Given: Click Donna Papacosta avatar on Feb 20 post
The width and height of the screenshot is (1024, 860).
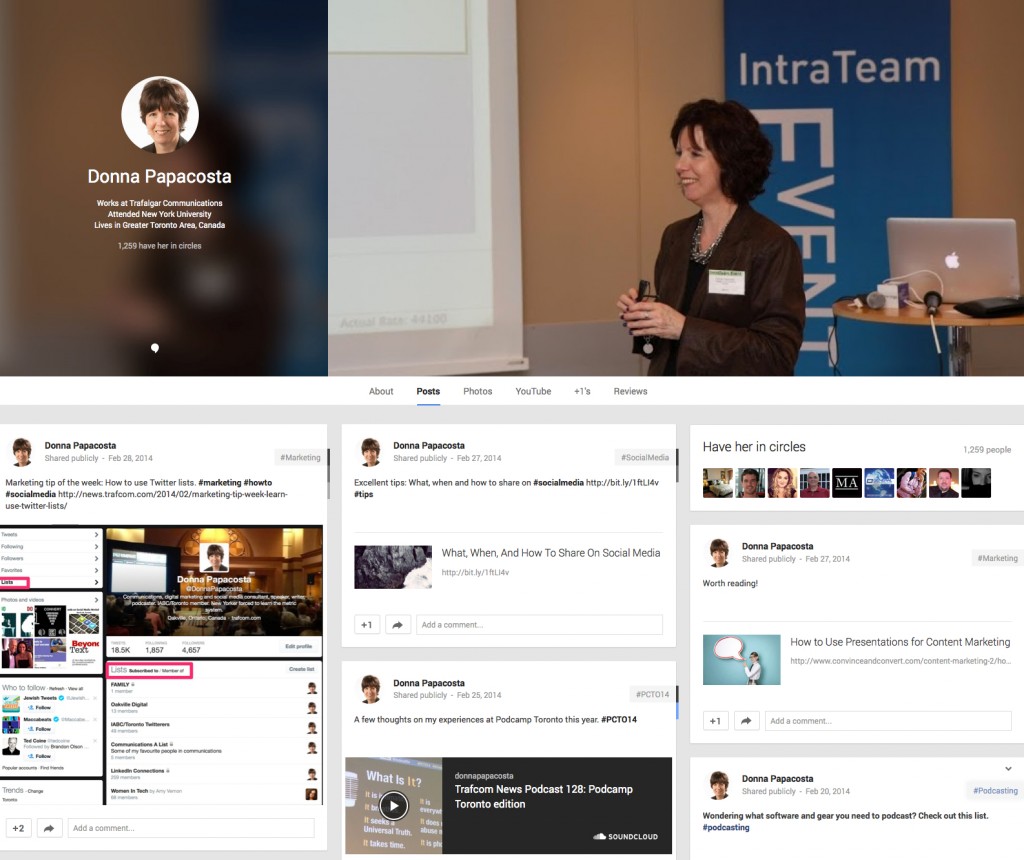Looking at the screenshot, I should 719,785.
